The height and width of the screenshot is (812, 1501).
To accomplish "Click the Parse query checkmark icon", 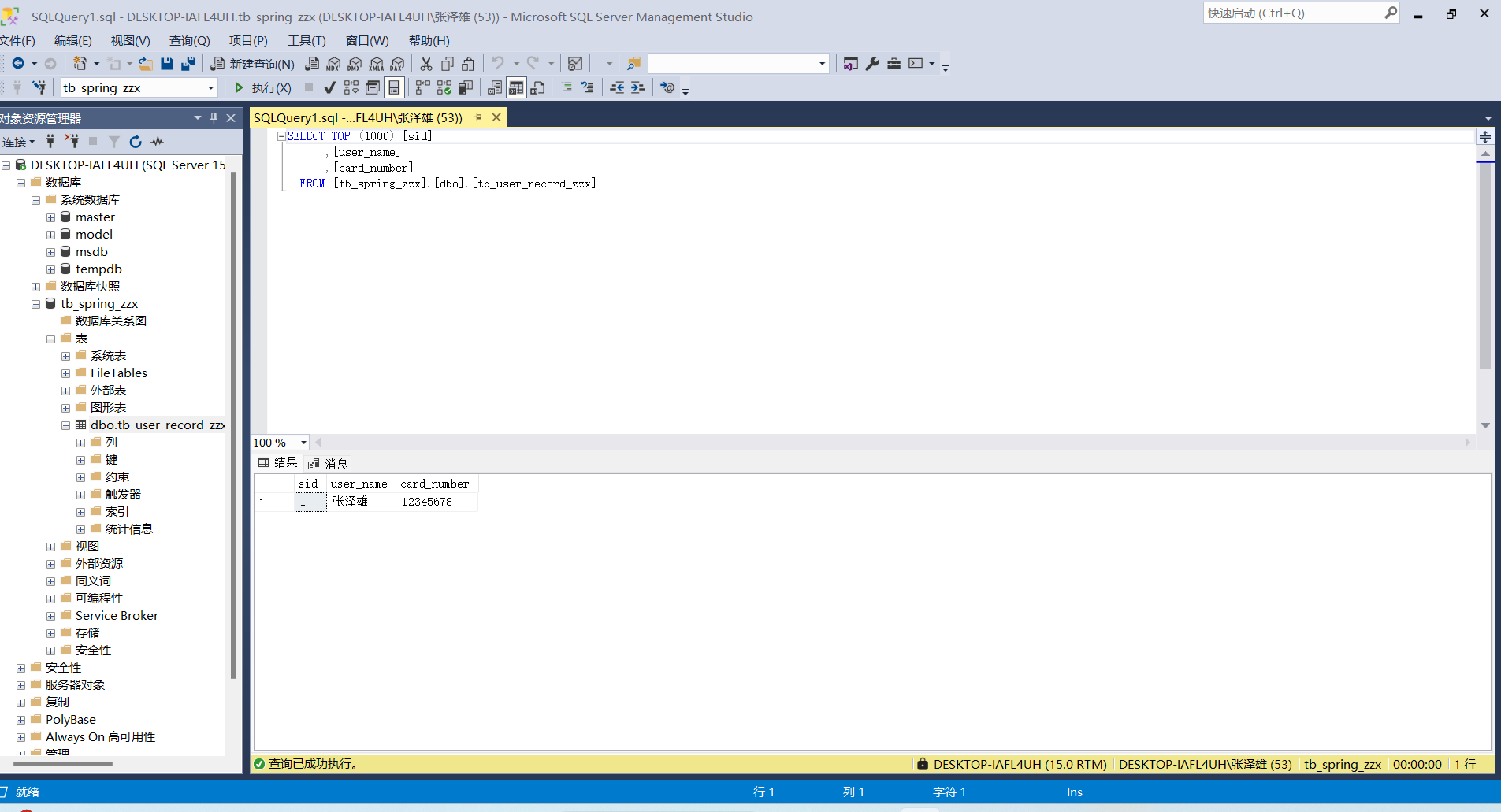I will pos(330,87).
